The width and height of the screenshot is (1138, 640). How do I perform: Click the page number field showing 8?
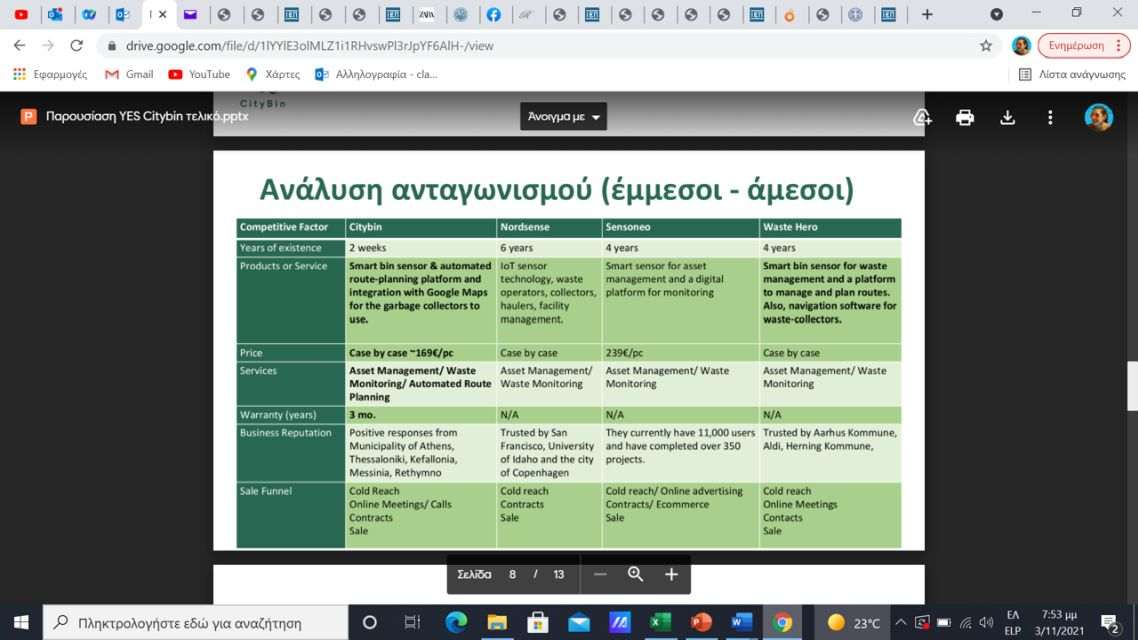[512, 574]
